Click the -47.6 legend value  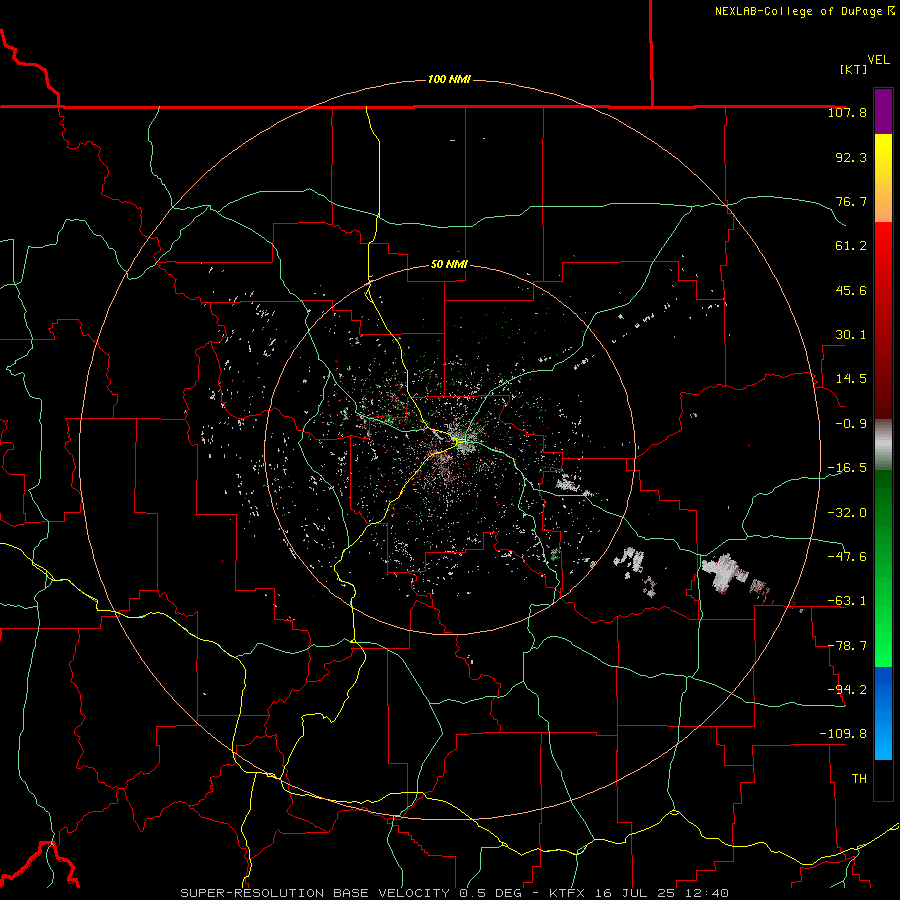[x=847, y=556]
